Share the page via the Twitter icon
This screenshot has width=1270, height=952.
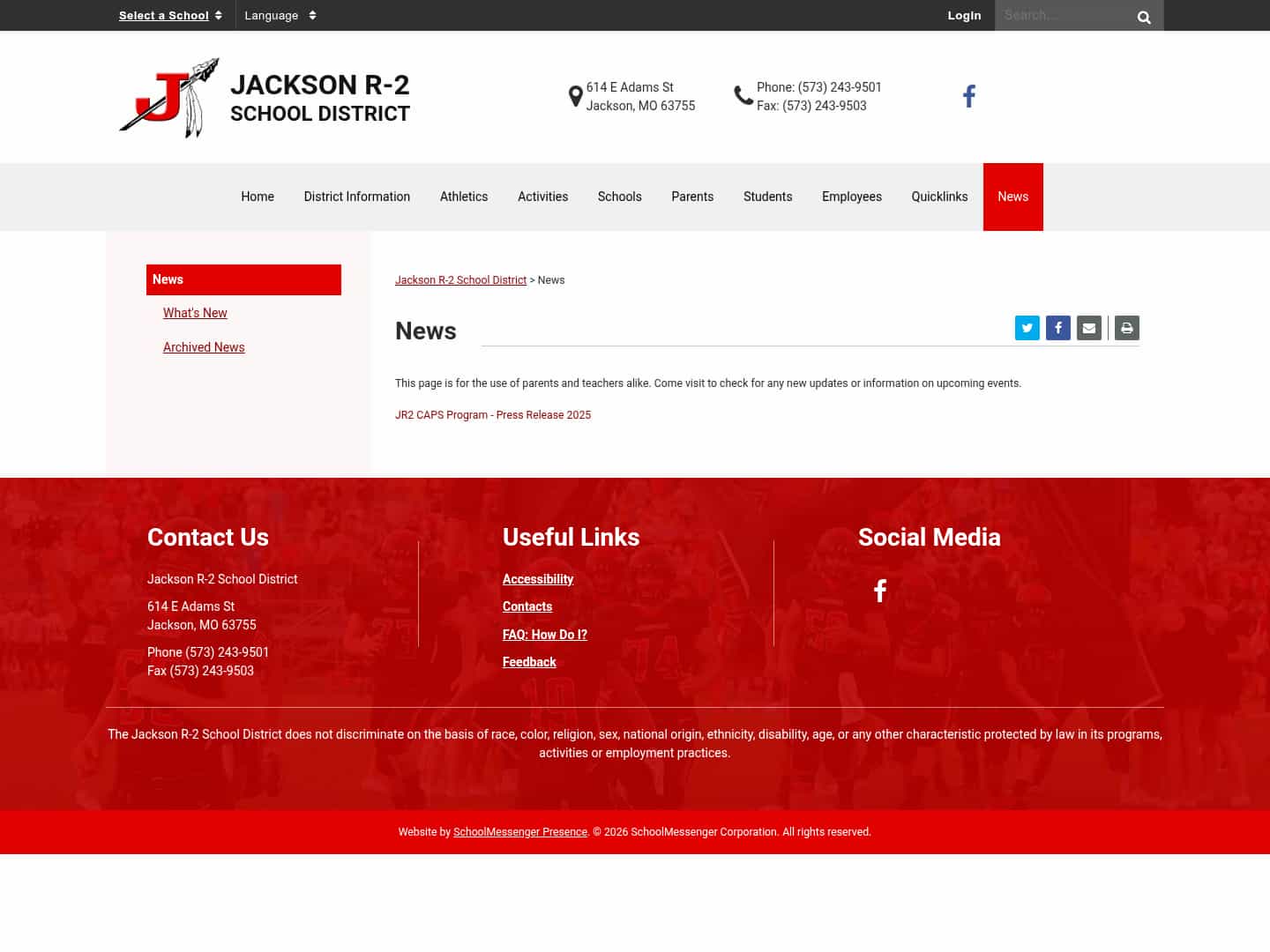click(1027, 328)
